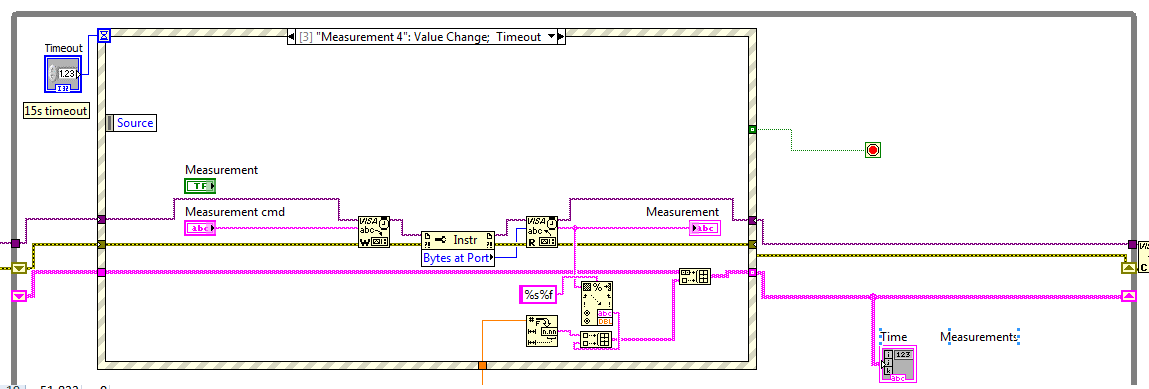Click the VISA Read function node

(x=542, y=231)
